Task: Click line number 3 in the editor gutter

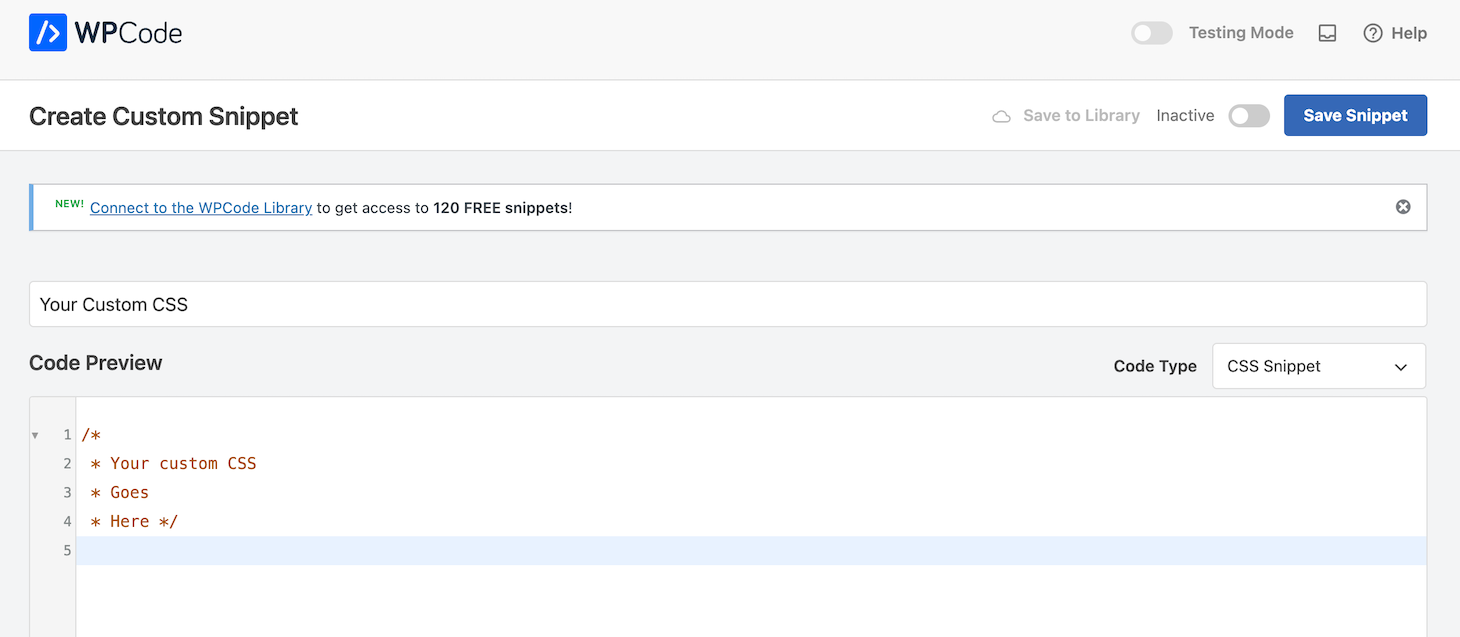Action: (66, 492)
